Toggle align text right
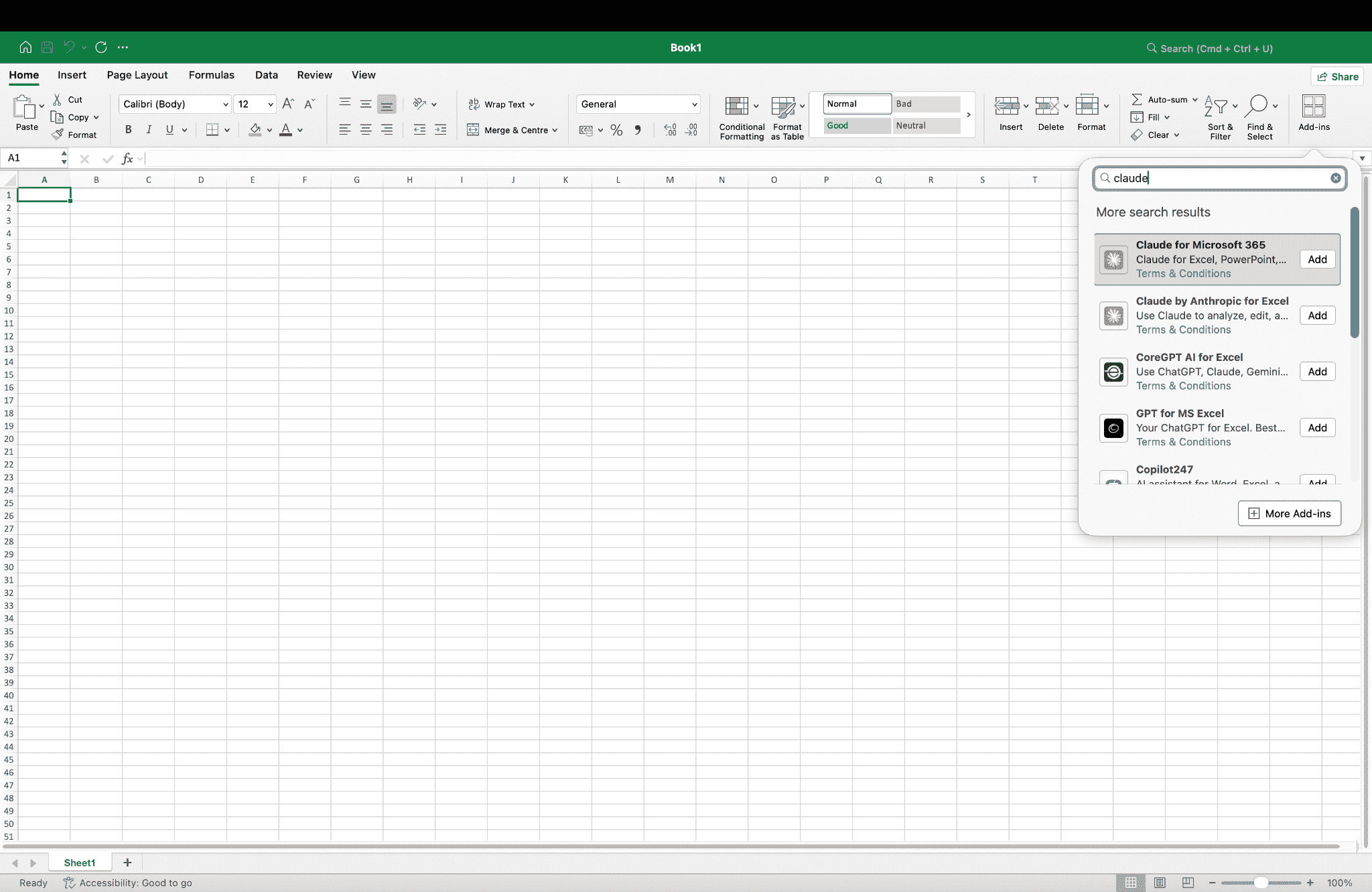This screenshot has width=1372, height=892. [387, 130]
